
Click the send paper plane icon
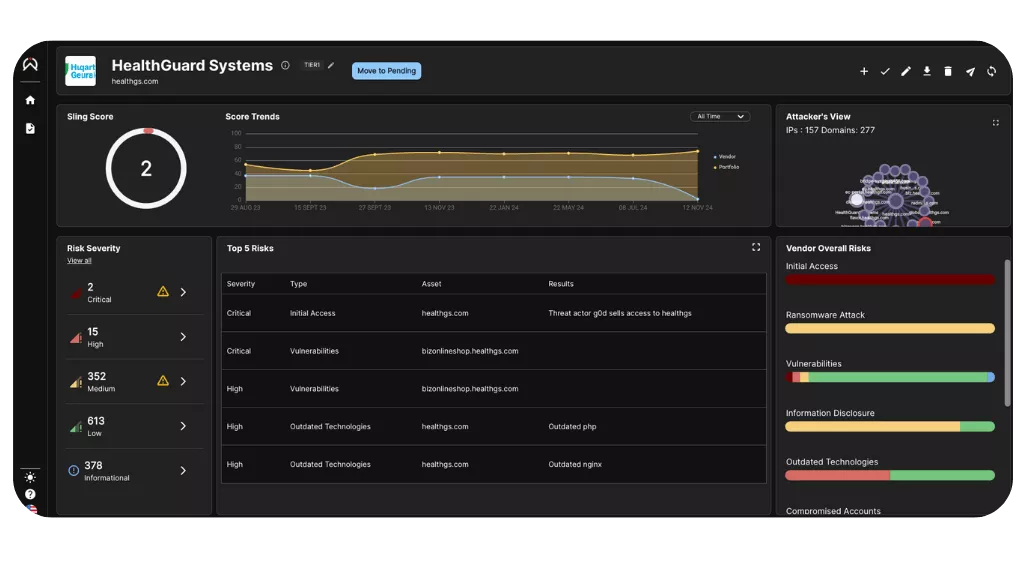(x=970, y=71)
